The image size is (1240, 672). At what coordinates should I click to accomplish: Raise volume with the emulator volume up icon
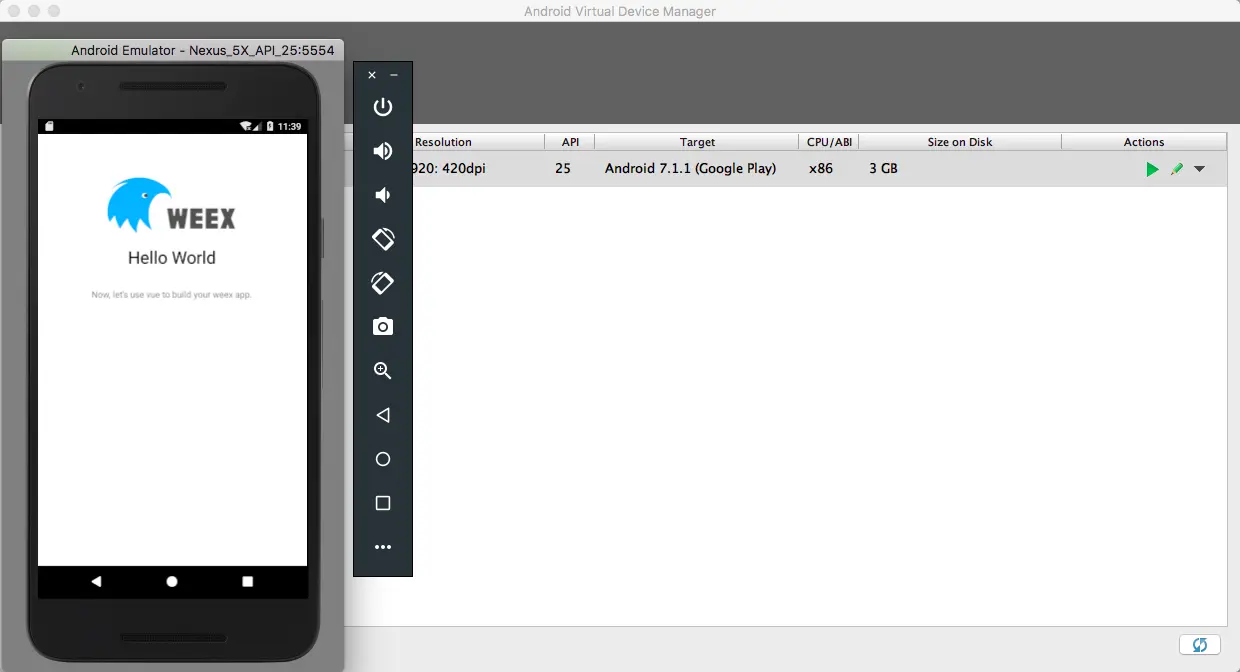click(x=383, y=151)
